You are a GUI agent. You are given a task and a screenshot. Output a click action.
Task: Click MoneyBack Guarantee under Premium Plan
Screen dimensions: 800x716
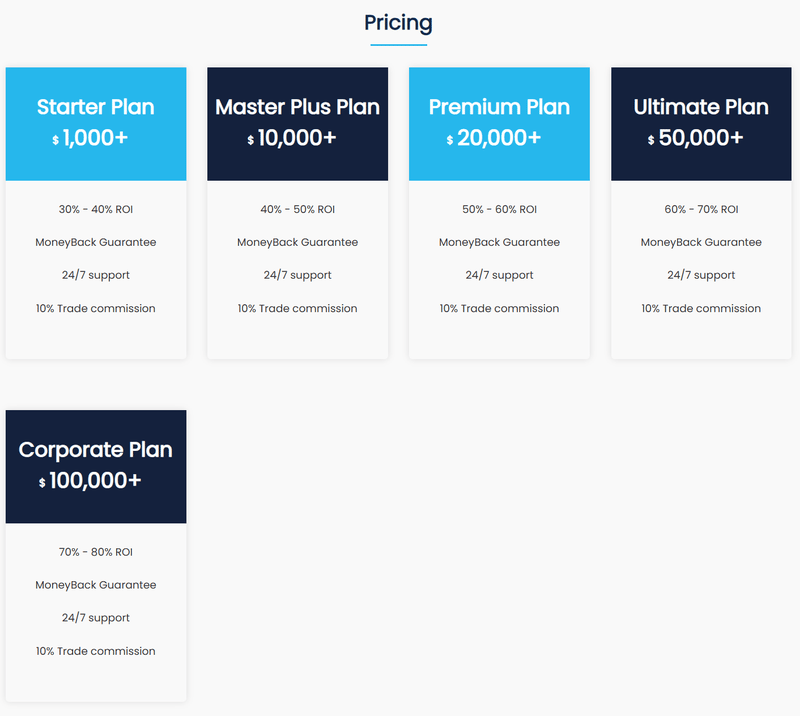coord(499,242)
